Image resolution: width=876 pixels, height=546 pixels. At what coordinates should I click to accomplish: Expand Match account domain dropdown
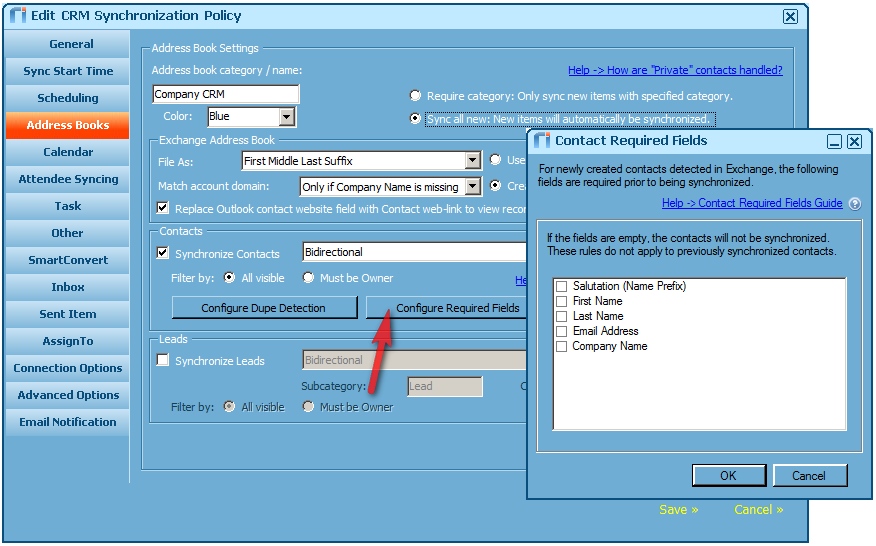pos(473,187)
